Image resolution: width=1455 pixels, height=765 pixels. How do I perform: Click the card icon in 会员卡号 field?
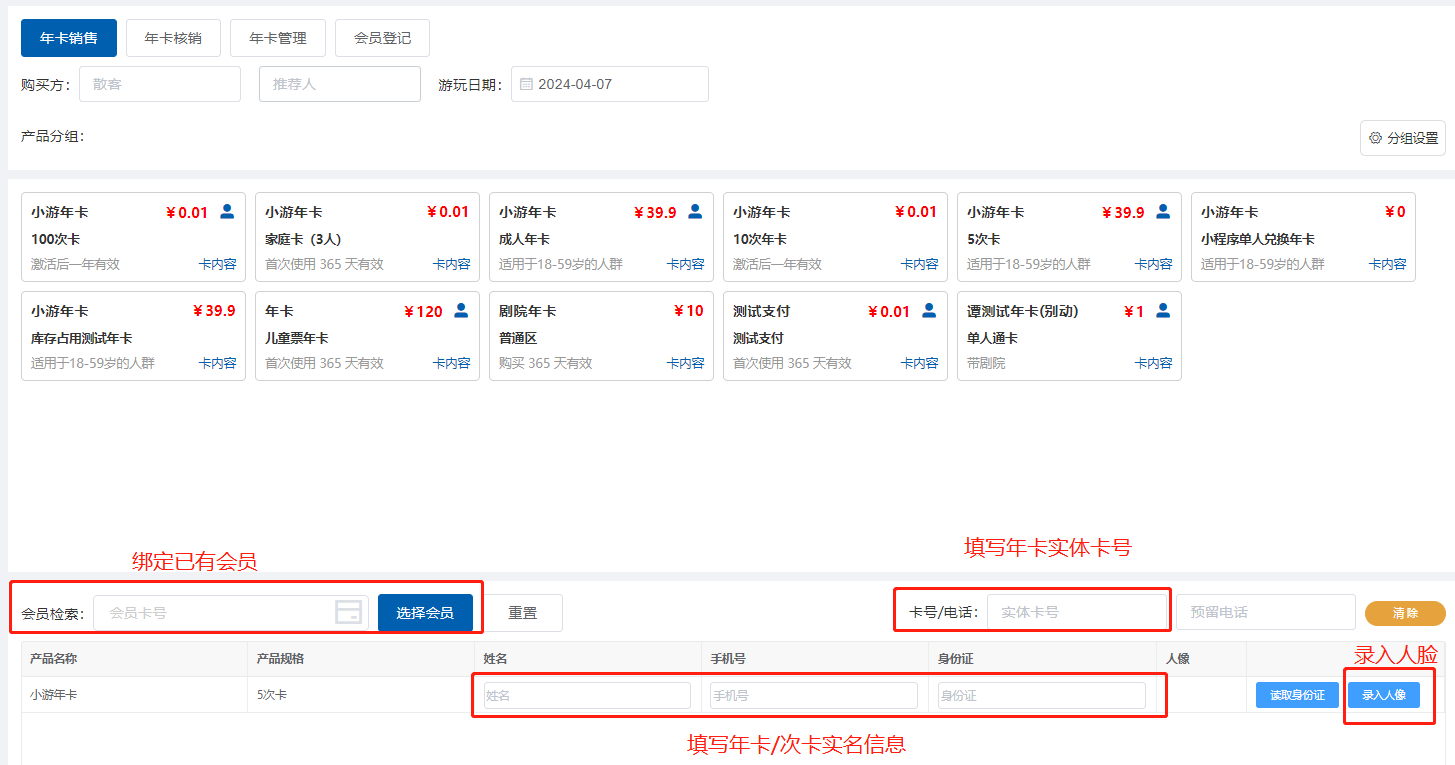[348, 613]
